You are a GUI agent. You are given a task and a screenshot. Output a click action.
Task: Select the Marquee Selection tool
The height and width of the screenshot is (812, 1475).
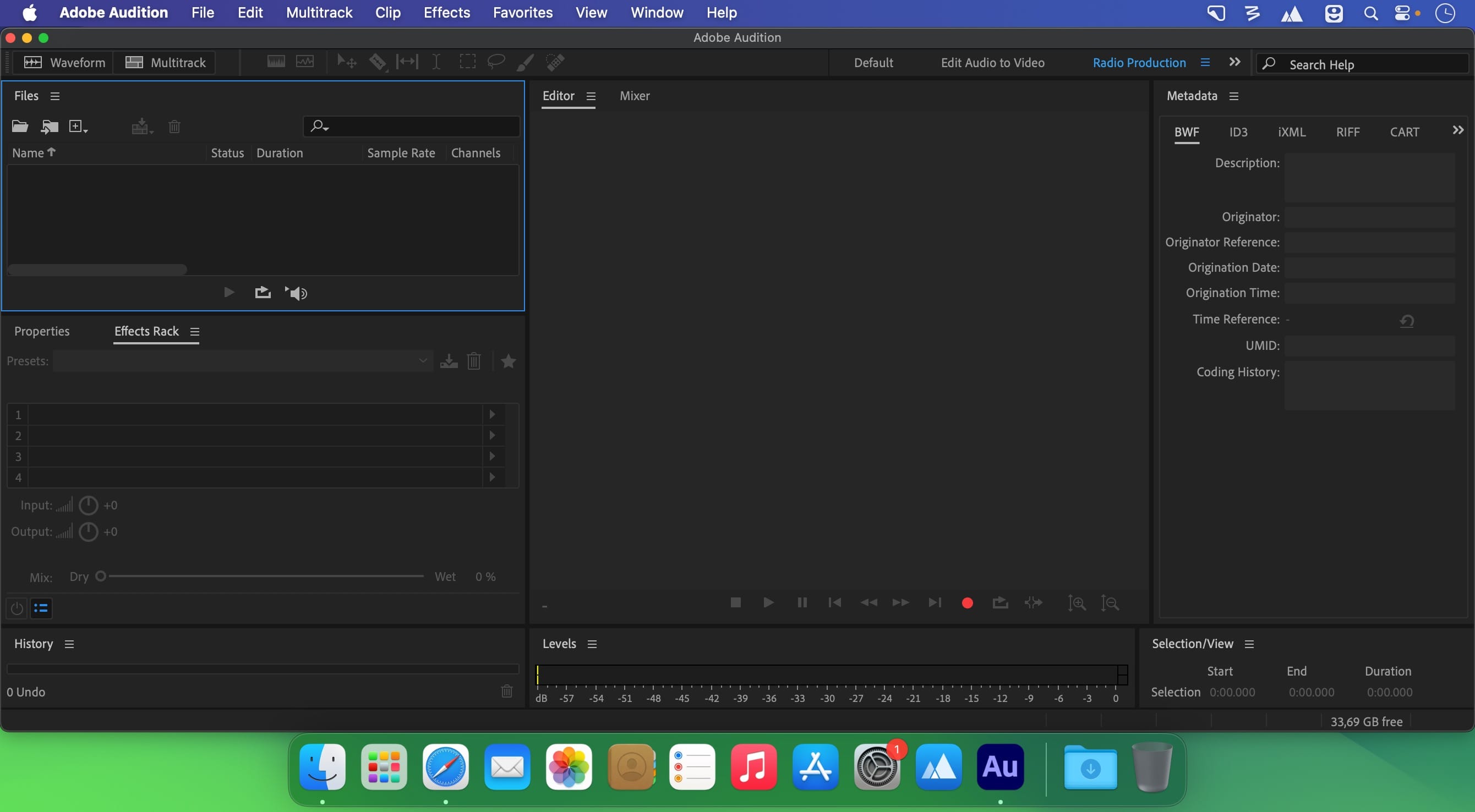coord(467,62)
